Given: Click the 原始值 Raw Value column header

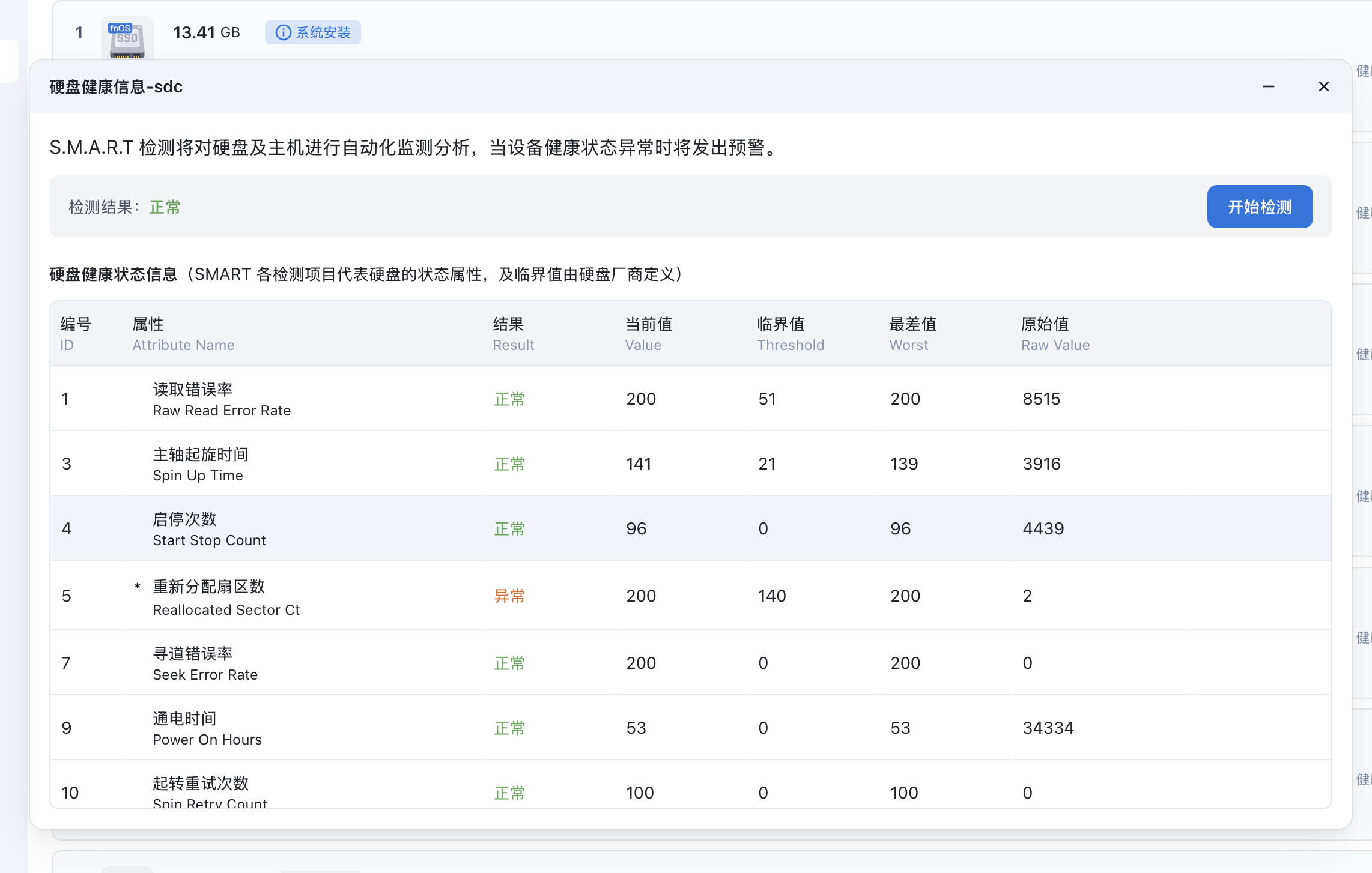Looking at the screenshot, I should tap(1055, 334).
